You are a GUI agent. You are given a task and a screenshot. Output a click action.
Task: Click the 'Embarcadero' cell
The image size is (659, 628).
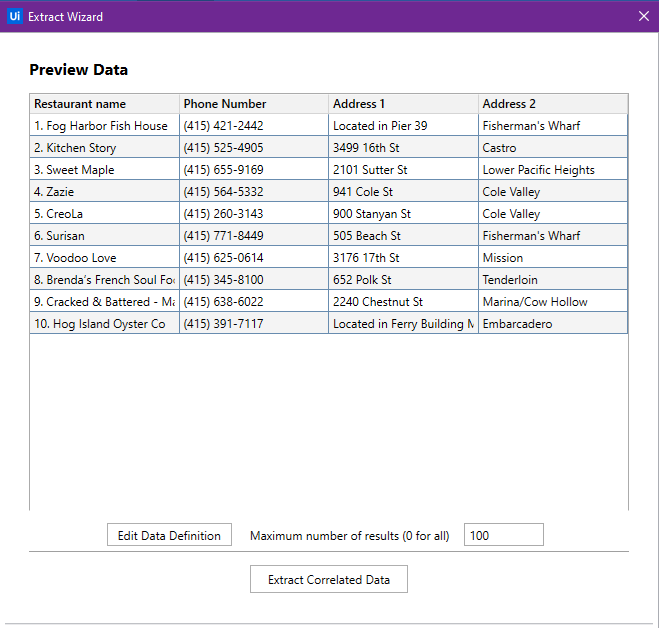tap(553, 324)
